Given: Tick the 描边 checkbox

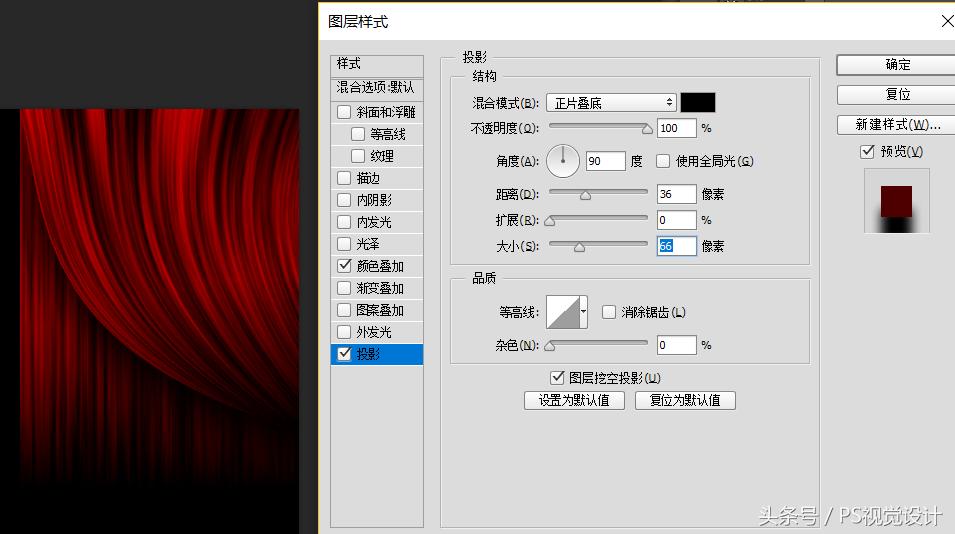Looking at the screenshot, I should coord(344,178).
